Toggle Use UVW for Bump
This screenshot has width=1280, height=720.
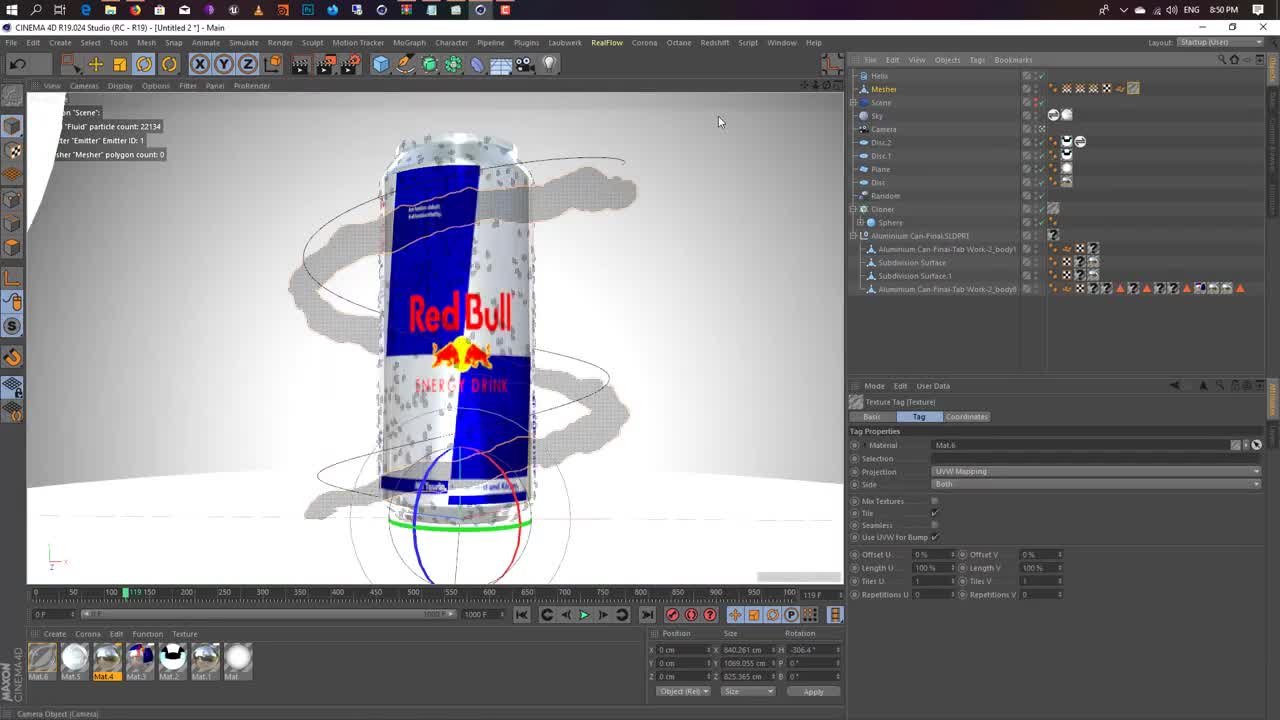coord(934,537)
